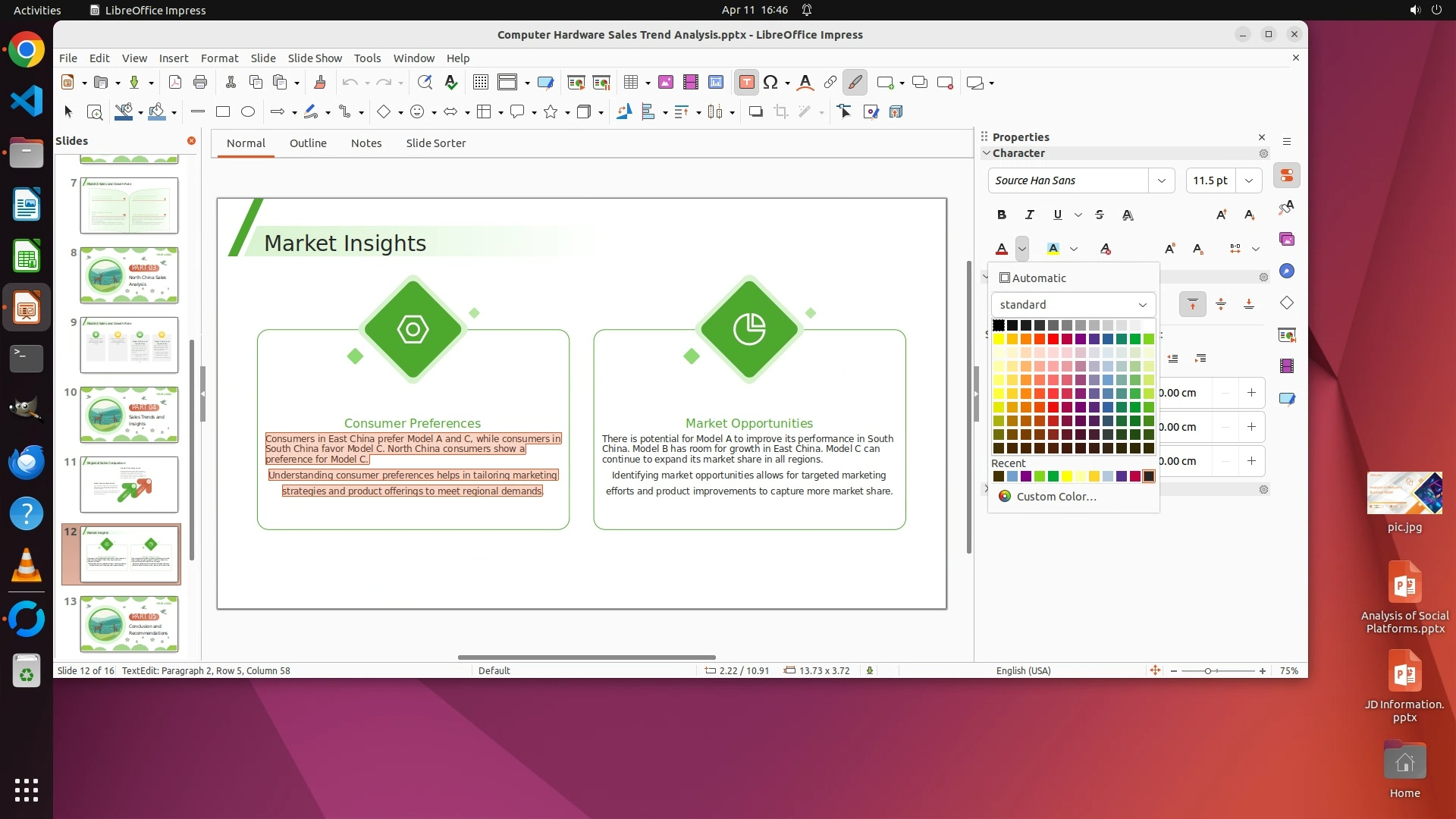The width and height of the screenshot is (1456, 819).
Task: Select slide 11 thumbnail
Action: point(129,485)
